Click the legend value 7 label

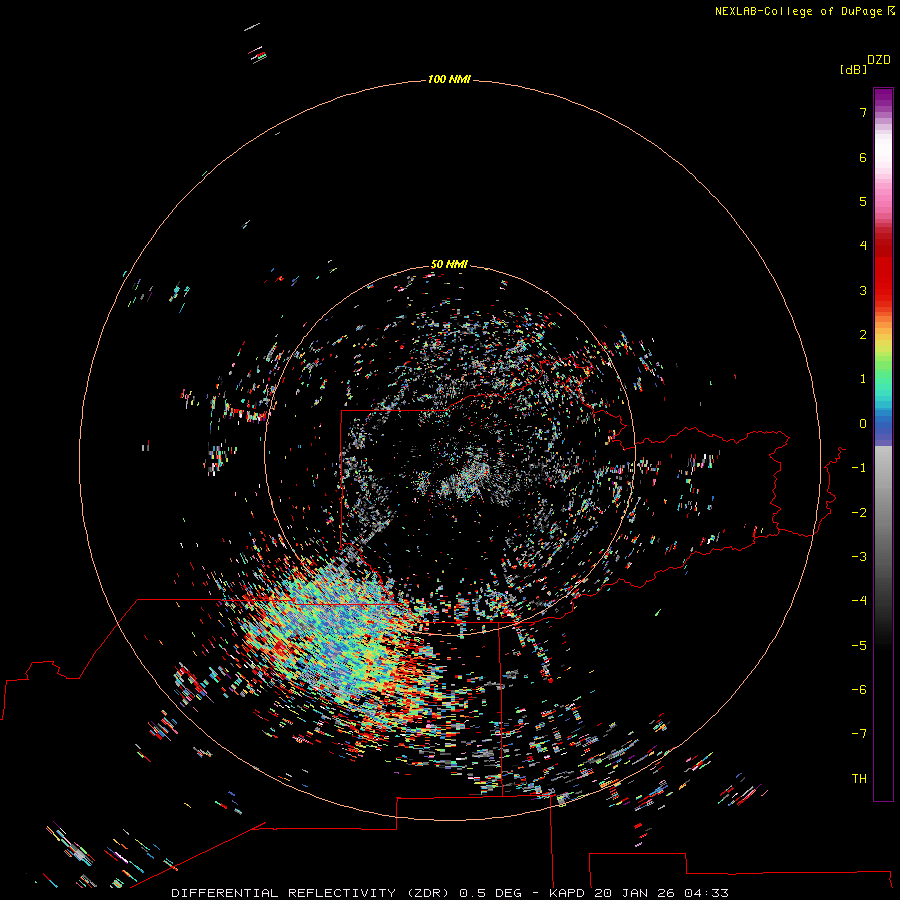click(x=863, y=112)
